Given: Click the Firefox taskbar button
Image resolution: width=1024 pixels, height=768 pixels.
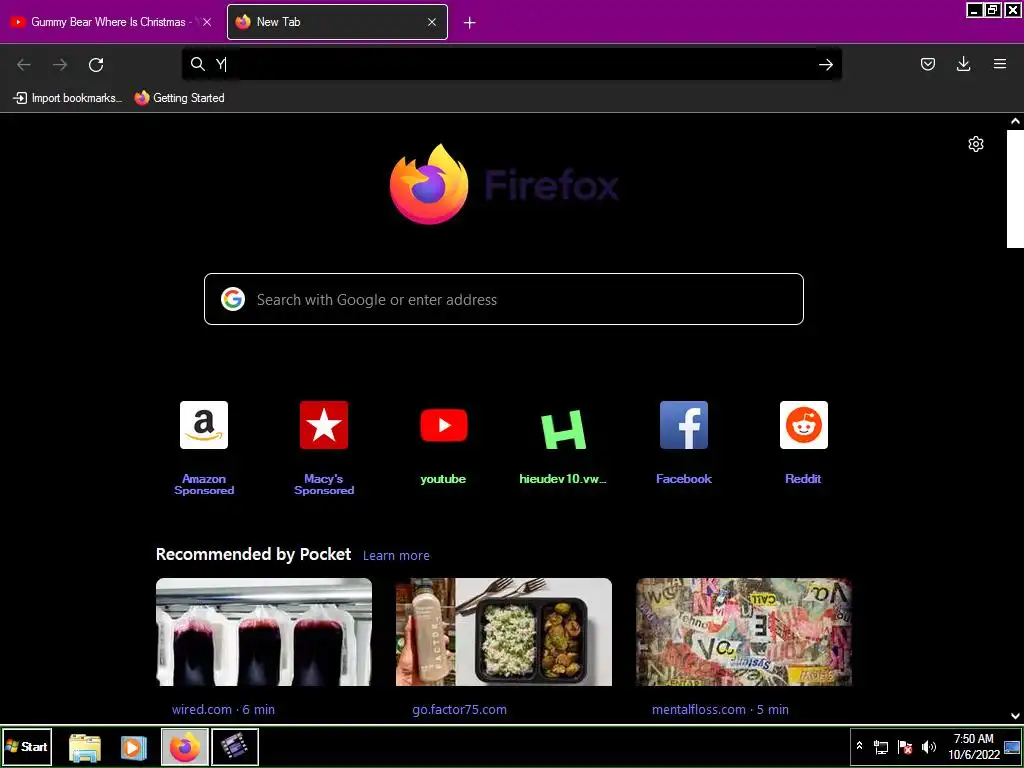Looking at the screenshot, I should 185,746.
